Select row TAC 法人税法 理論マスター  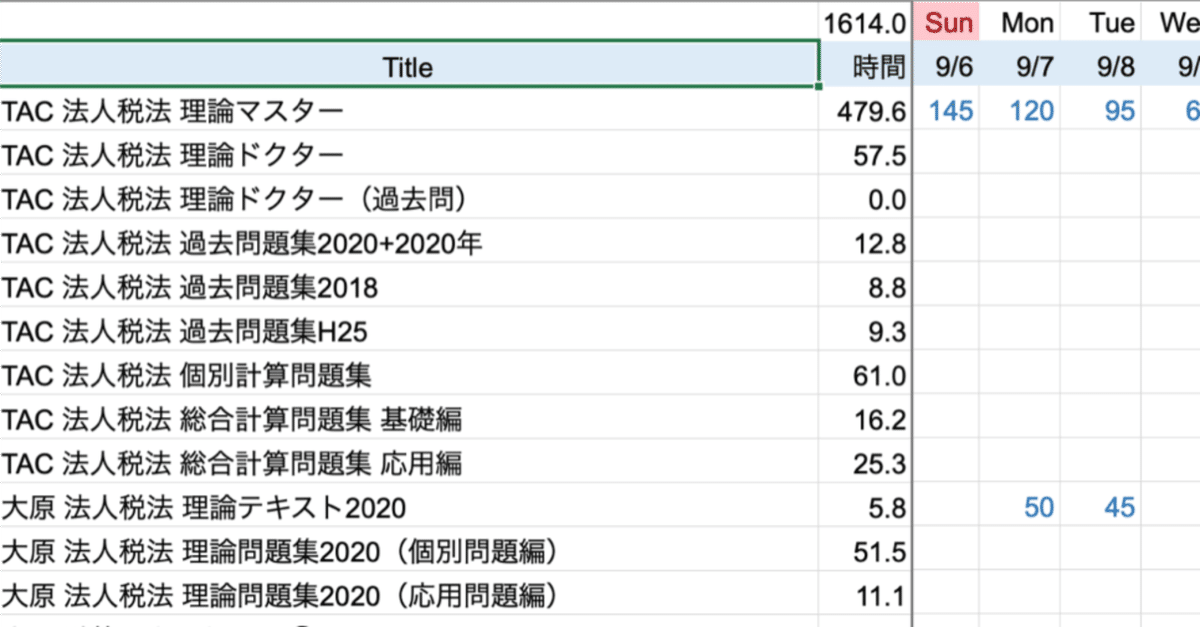tap(408, 110)
